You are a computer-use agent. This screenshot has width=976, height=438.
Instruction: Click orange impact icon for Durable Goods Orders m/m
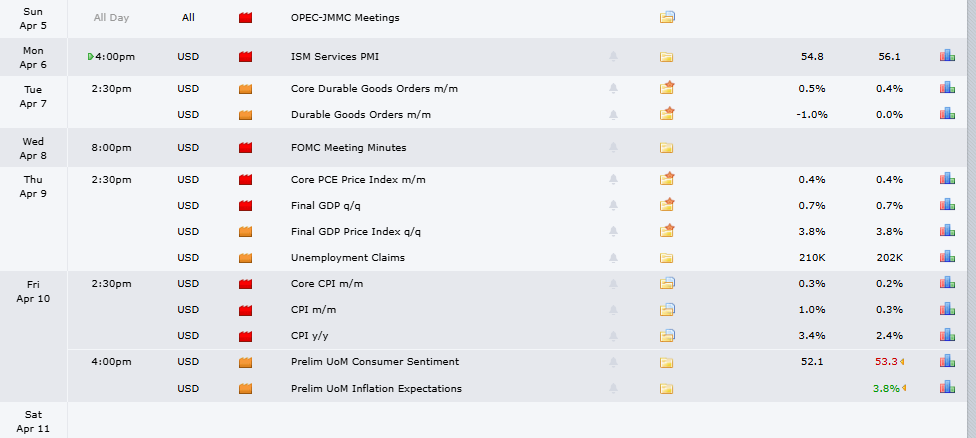click(x=245, y=115)
